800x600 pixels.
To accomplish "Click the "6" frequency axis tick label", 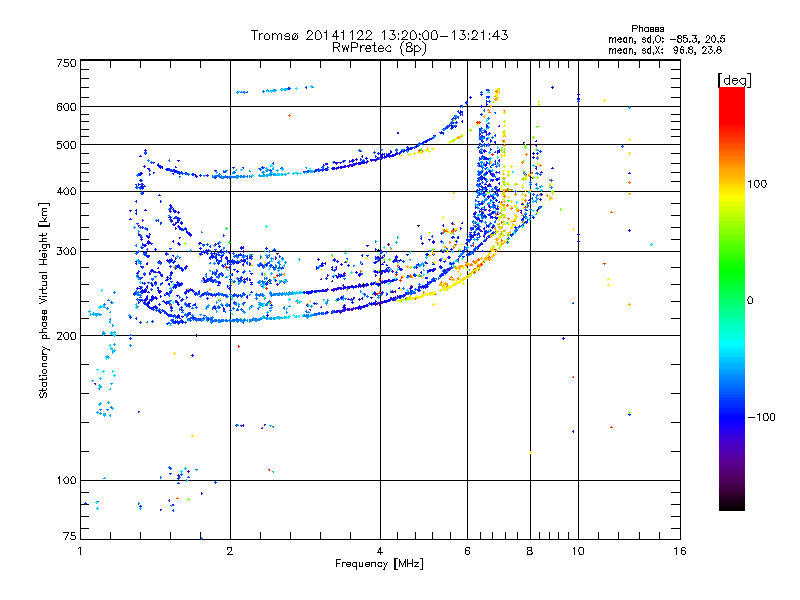I will (x=467, y=551).
